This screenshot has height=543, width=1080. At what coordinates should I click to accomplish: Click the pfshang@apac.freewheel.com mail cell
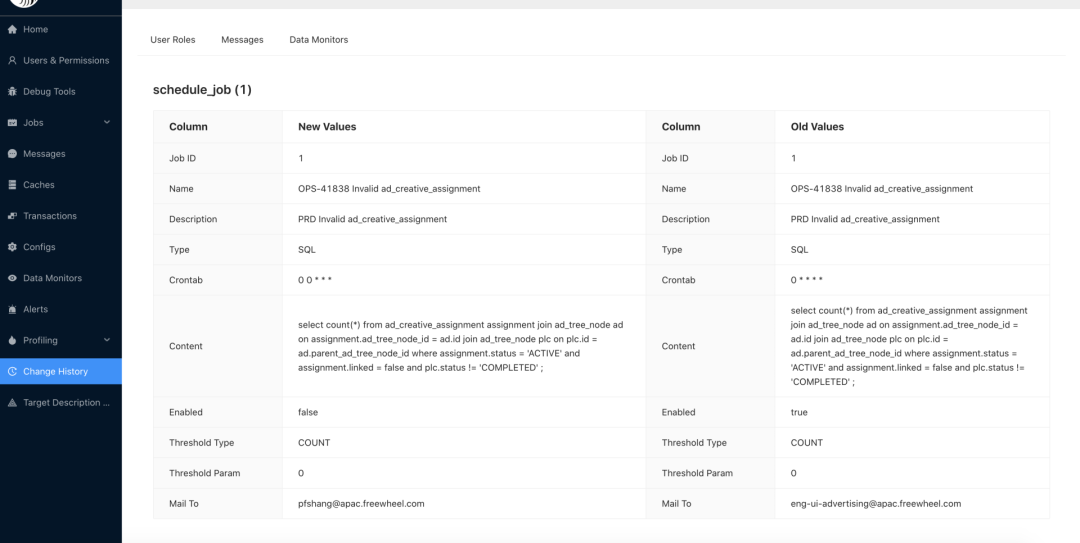464,504
